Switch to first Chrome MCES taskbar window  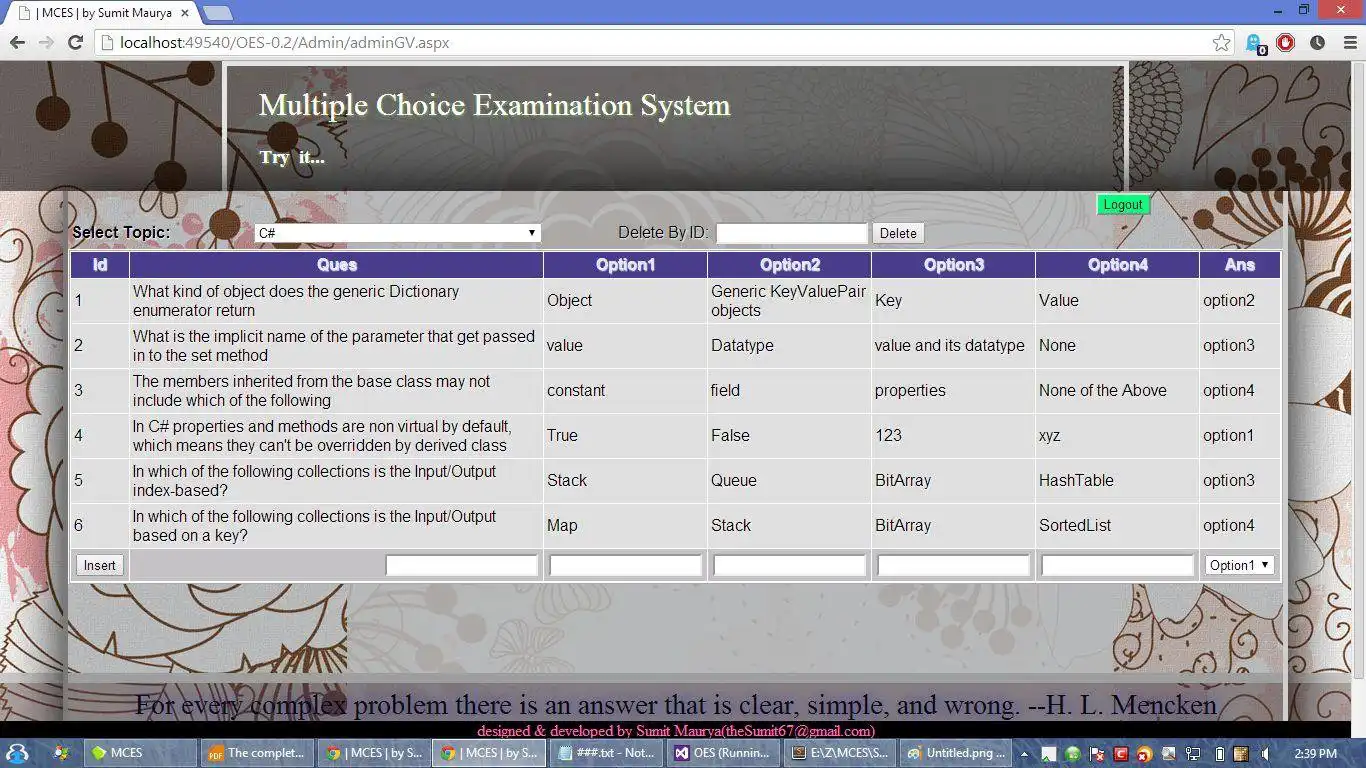(373, 753)
